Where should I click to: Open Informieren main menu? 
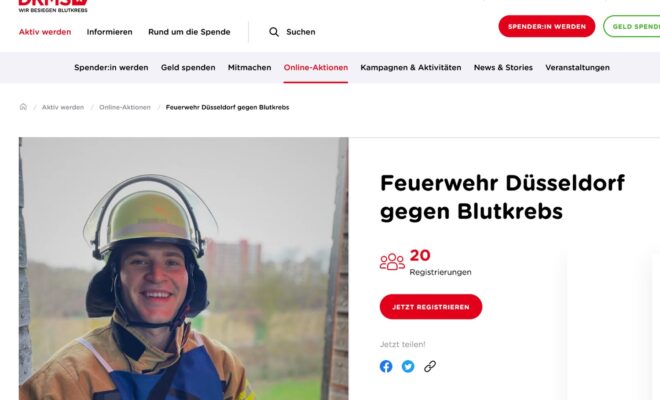109,32
